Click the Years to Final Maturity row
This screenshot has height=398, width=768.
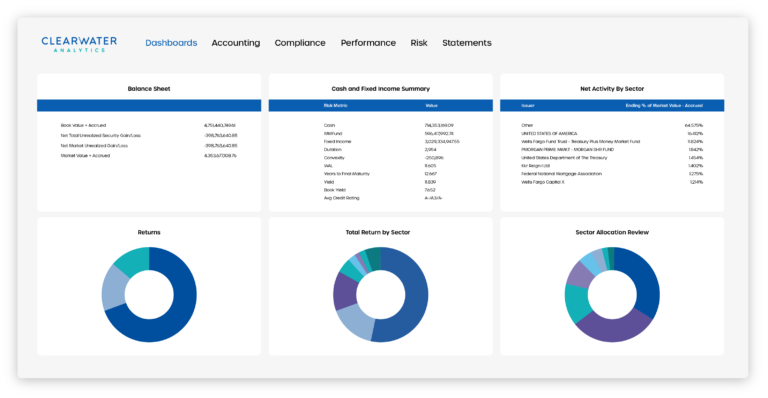coord(380,174)
